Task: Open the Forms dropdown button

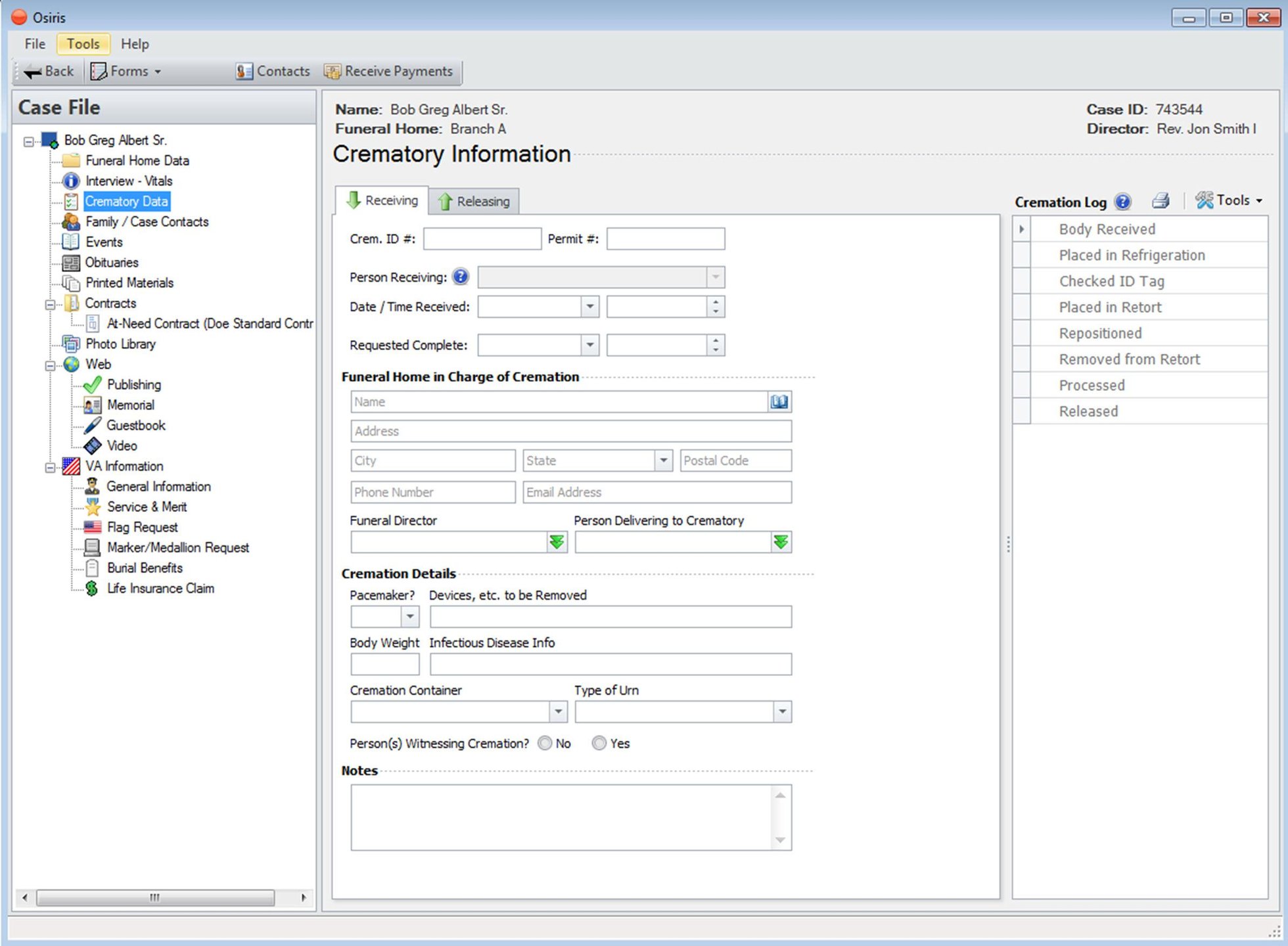Action: (126, 71)
